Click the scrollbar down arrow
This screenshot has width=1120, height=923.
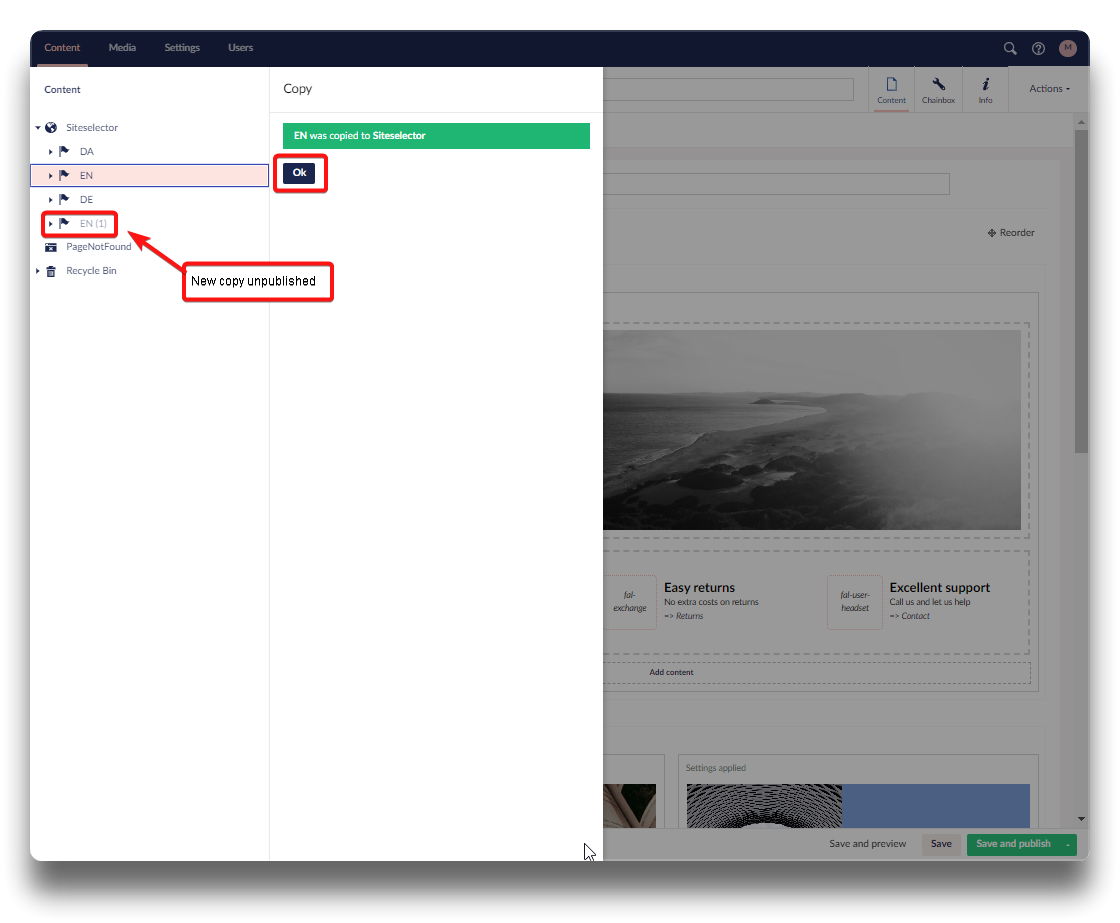click(x=1081, y=819)
